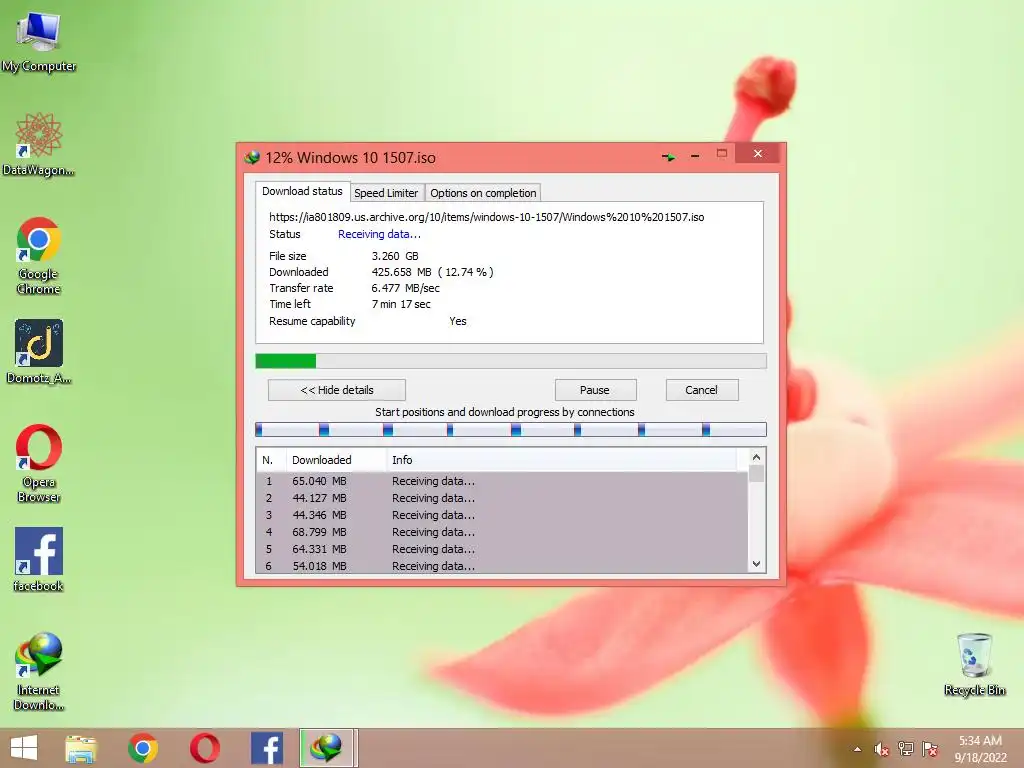Launch Chrome from the taskbar
Screen dimensions: 1024x768
(x=143, y=748)
